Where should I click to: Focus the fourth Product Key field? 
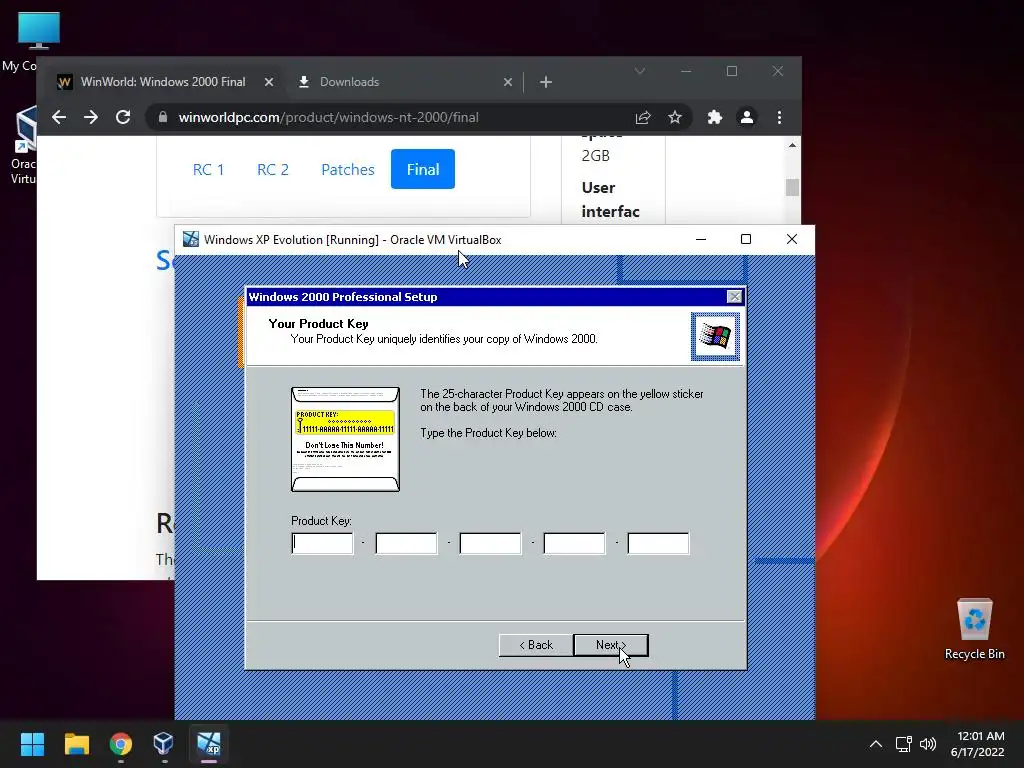click(x=574, y=543)
